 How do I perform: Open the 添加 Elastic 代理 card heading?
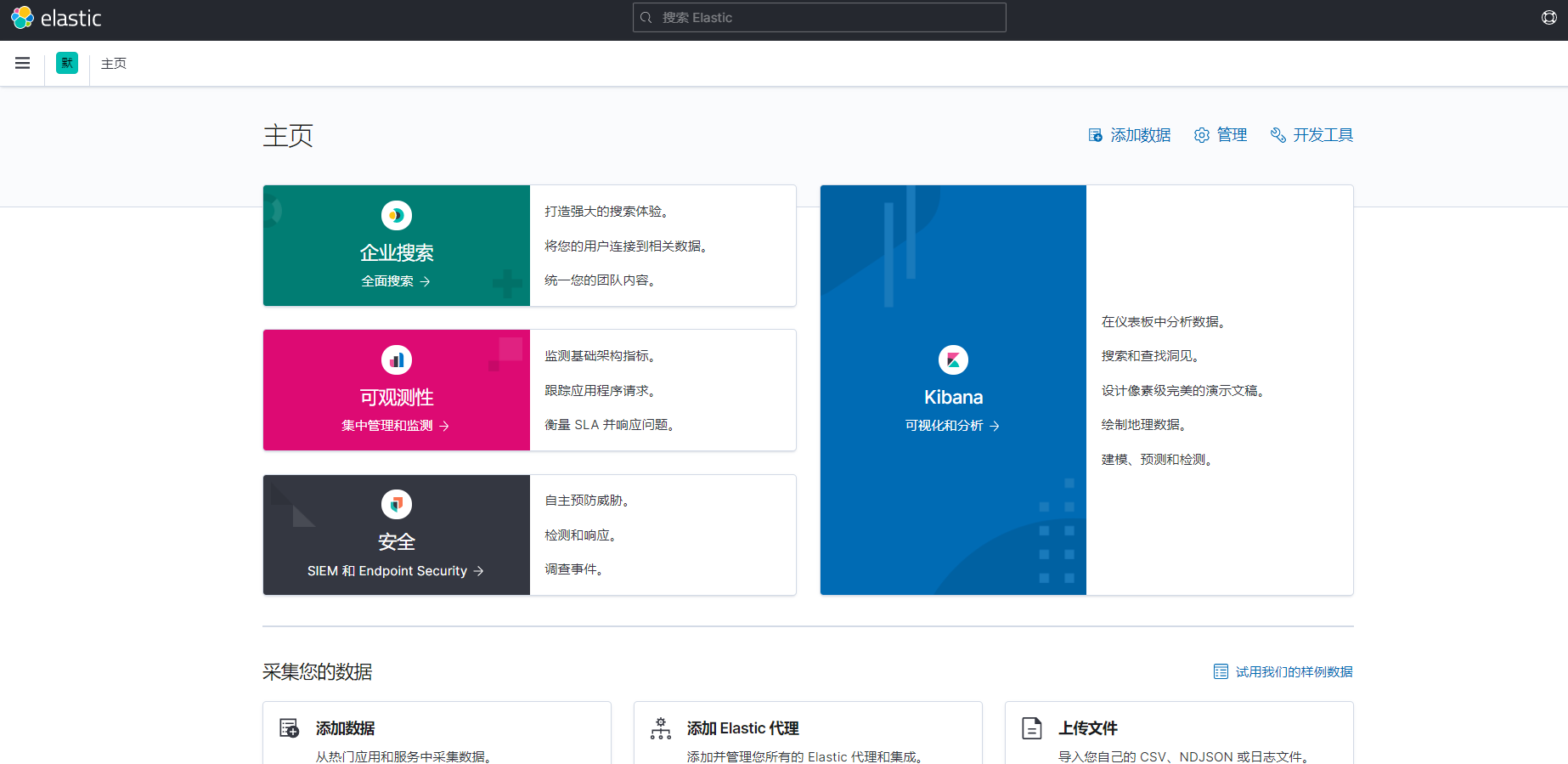[743, 728]
